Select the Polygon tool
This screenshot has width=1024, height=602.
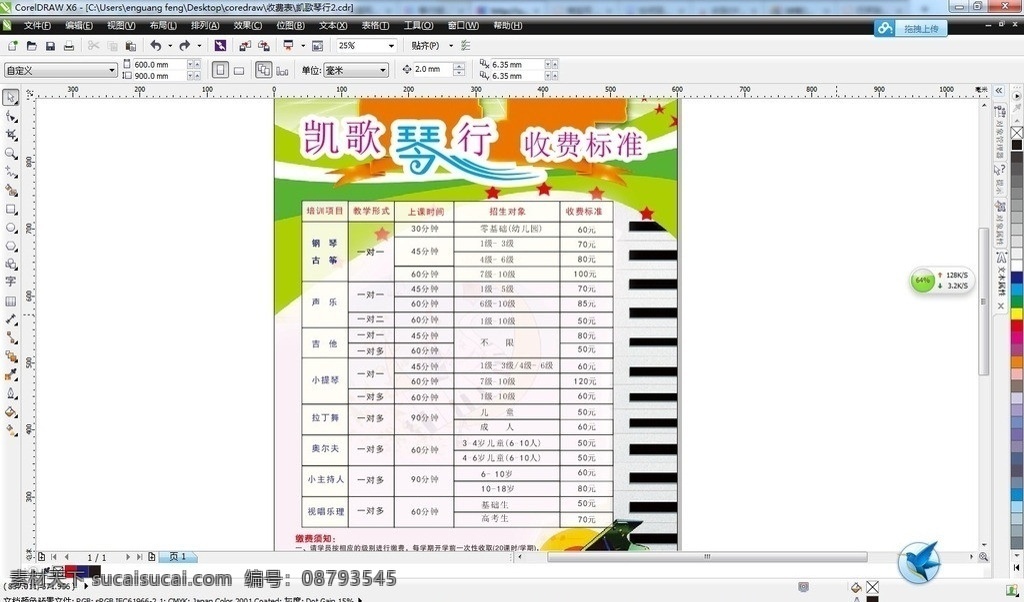(10, 246)
